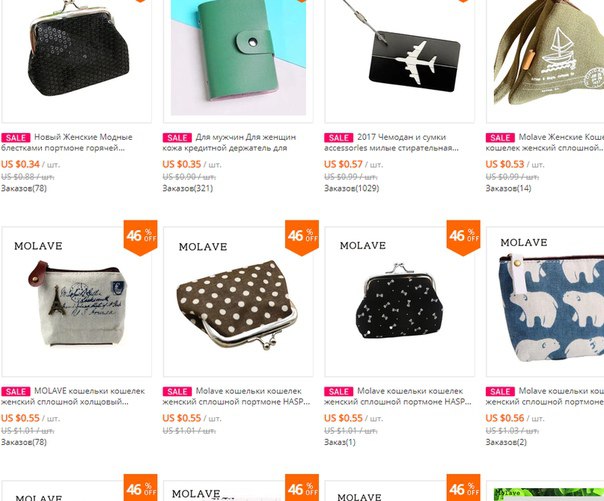
Task: Open the brown polka dot purse image
Action: point(238,302)
